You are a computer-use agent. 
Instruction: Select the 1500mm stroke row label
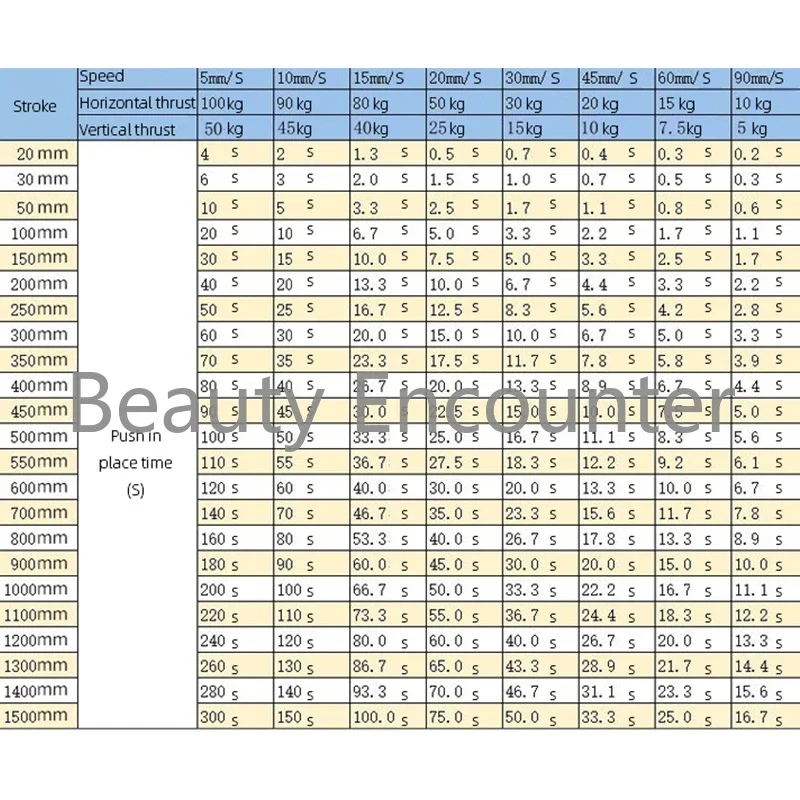pos(38,716)
